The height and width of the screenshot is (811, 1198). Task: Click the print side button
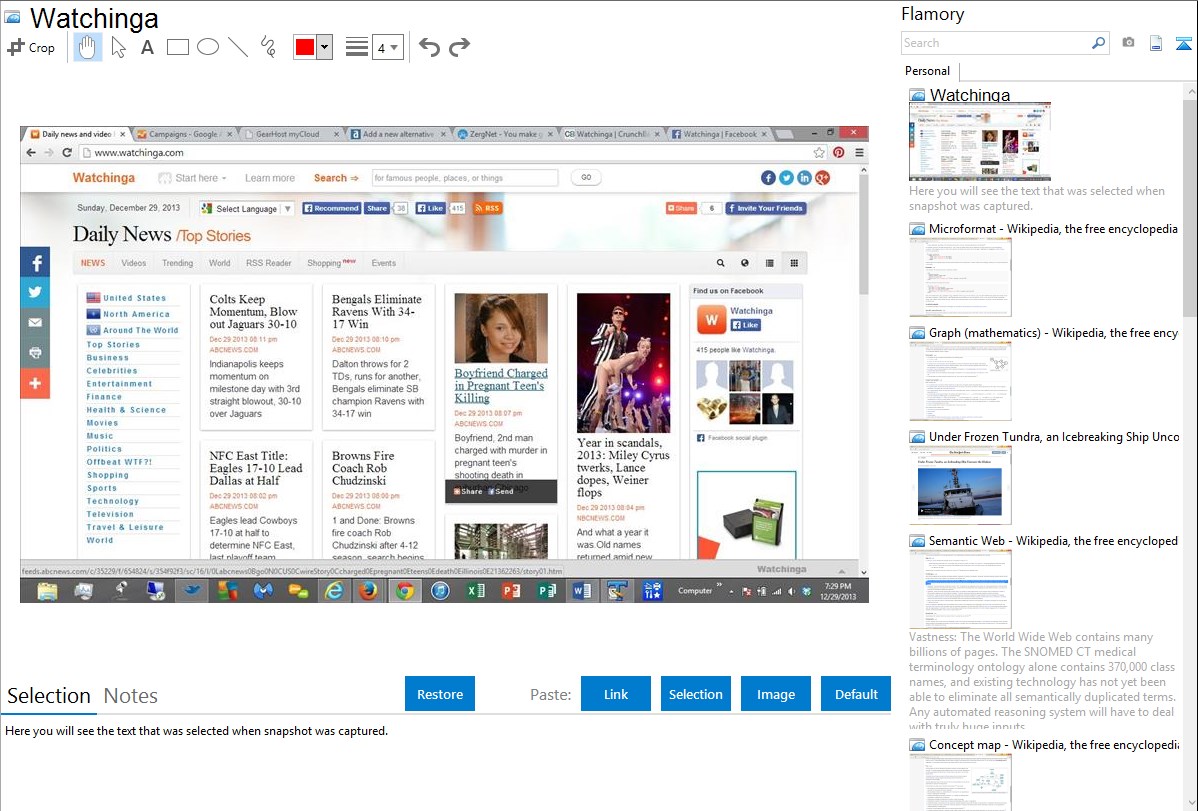coord(35,353)
